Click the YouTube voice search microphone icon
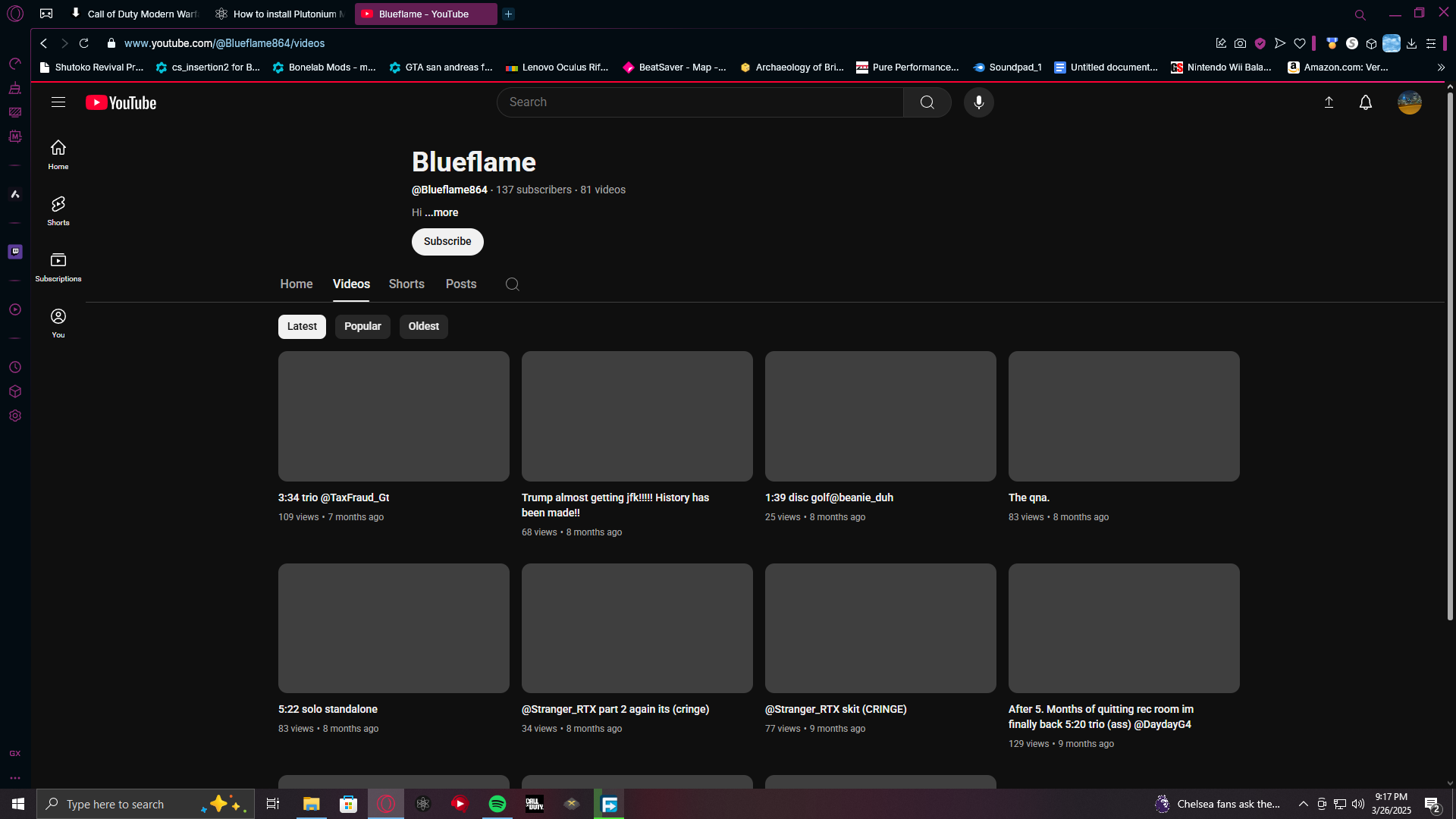The width and height of the screenshot is (1456, 819). tap(978, 102)
